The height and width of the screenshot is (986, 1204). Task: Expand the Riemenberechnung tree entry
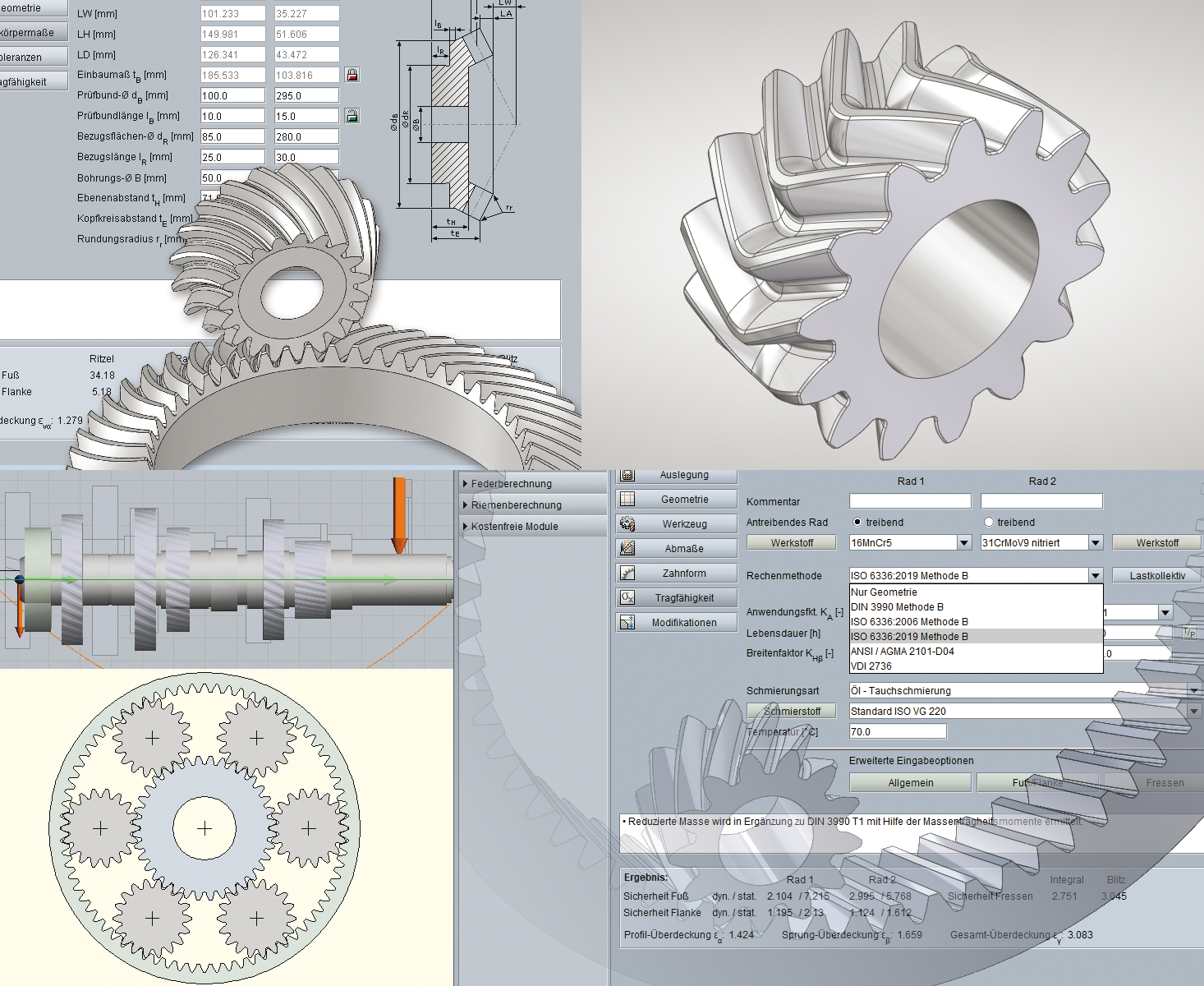point(465,505)
